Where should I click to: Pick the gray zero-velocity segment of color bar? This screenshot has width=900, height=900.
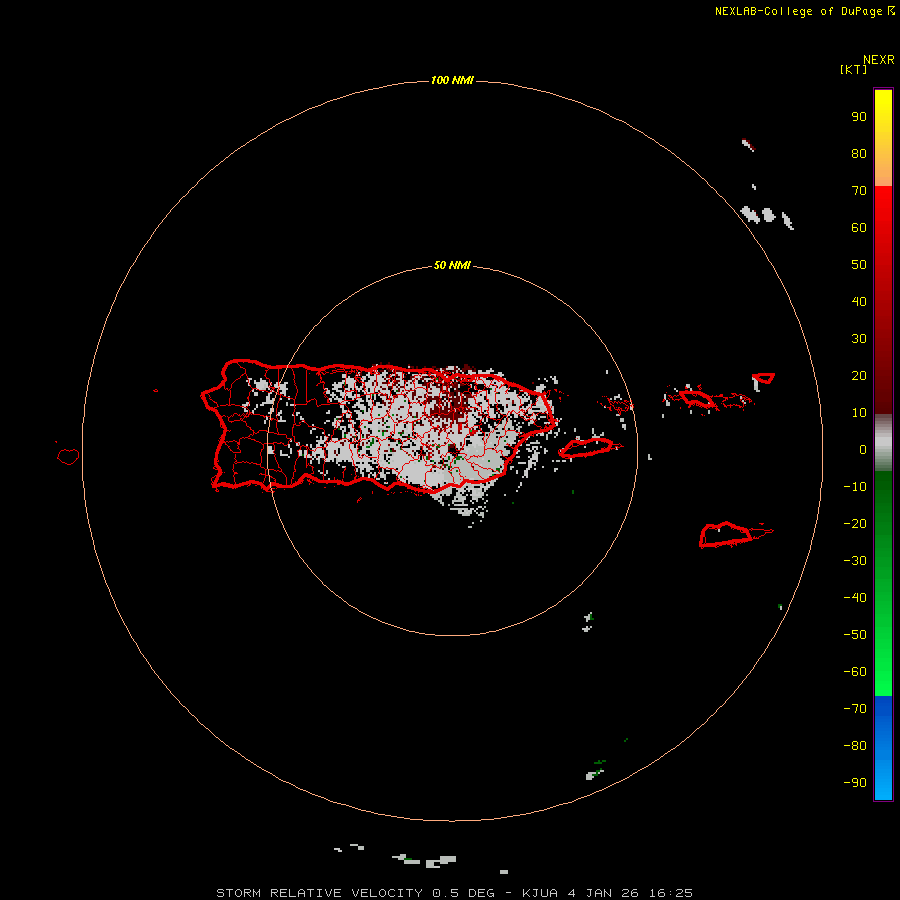pos(883,442)
